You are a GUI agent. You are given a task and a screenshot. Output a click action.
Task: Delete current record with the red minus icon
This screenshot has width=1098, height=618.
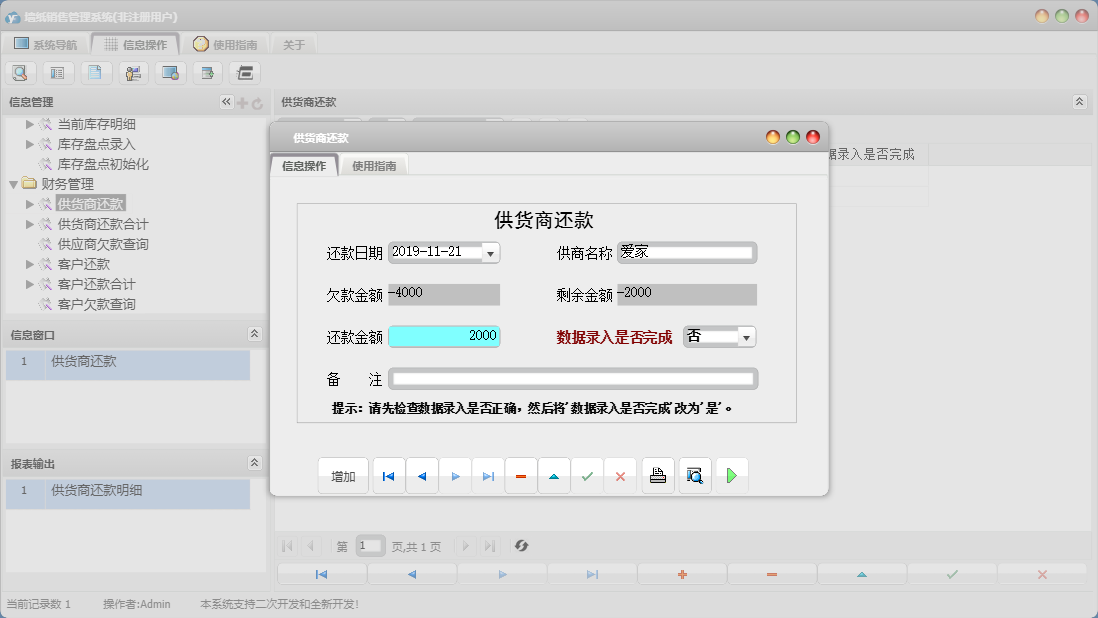point(520,476)
